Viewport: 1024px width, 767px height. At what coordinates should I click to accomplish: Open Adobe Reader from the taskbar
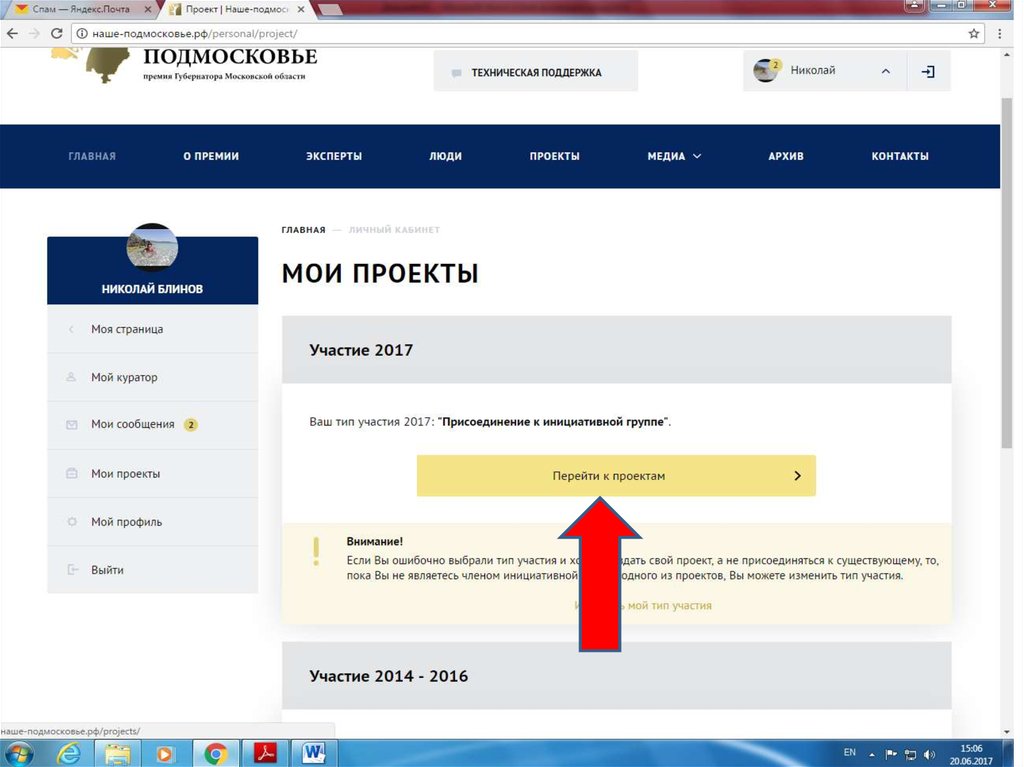tap(264, 752)
